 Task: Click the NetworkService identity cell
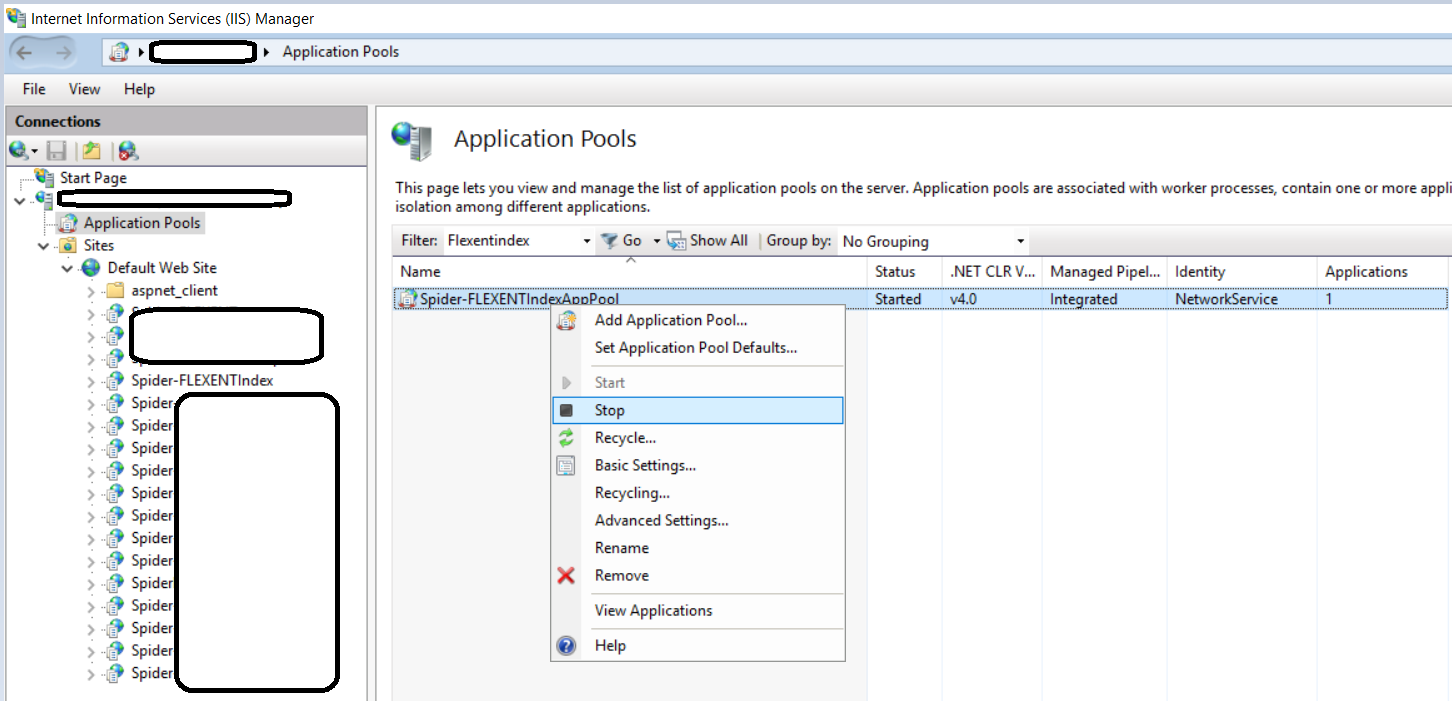pos(1226,299)
